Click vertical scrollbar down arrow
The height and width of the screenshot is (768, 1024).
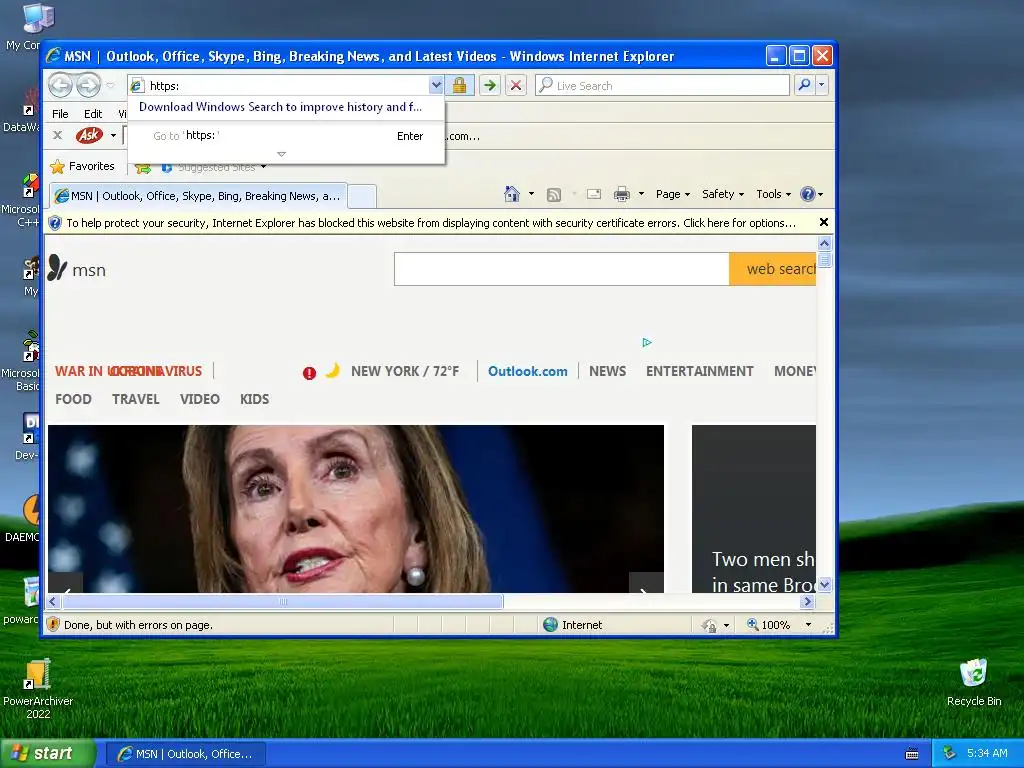(x=825, y=584)
